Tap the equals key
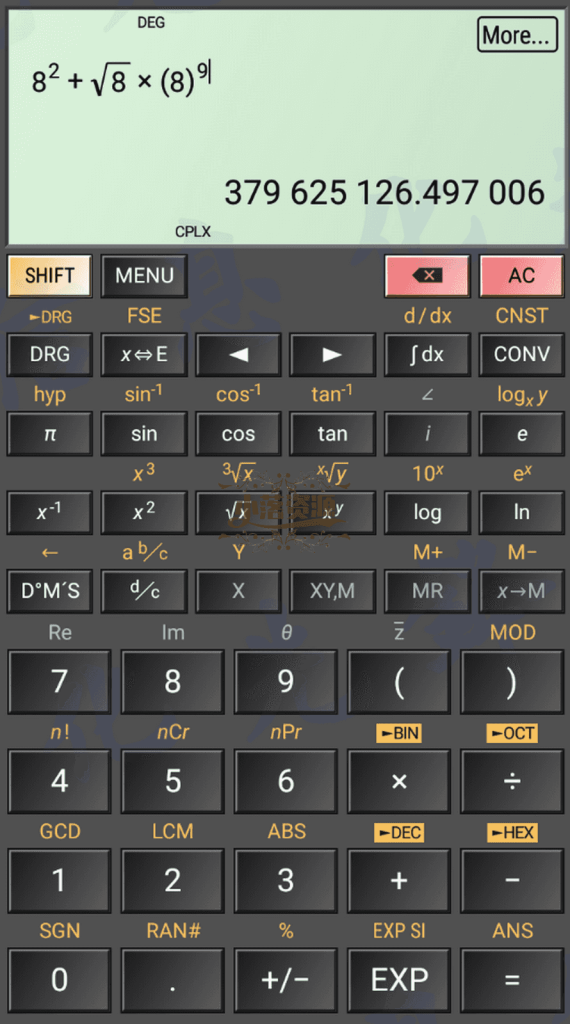 pyautogui.click(x=512, y=980)
